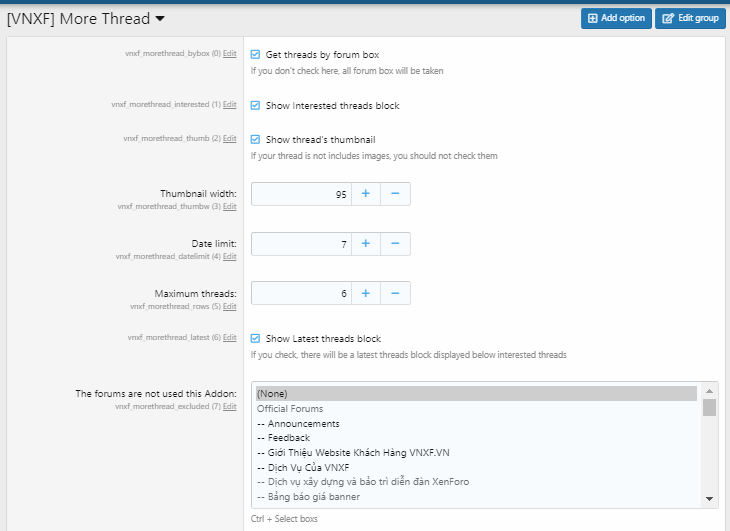The image size is (730, 531).
Task: Decrease the Date limit value
Action: click(x=395, y=243)
